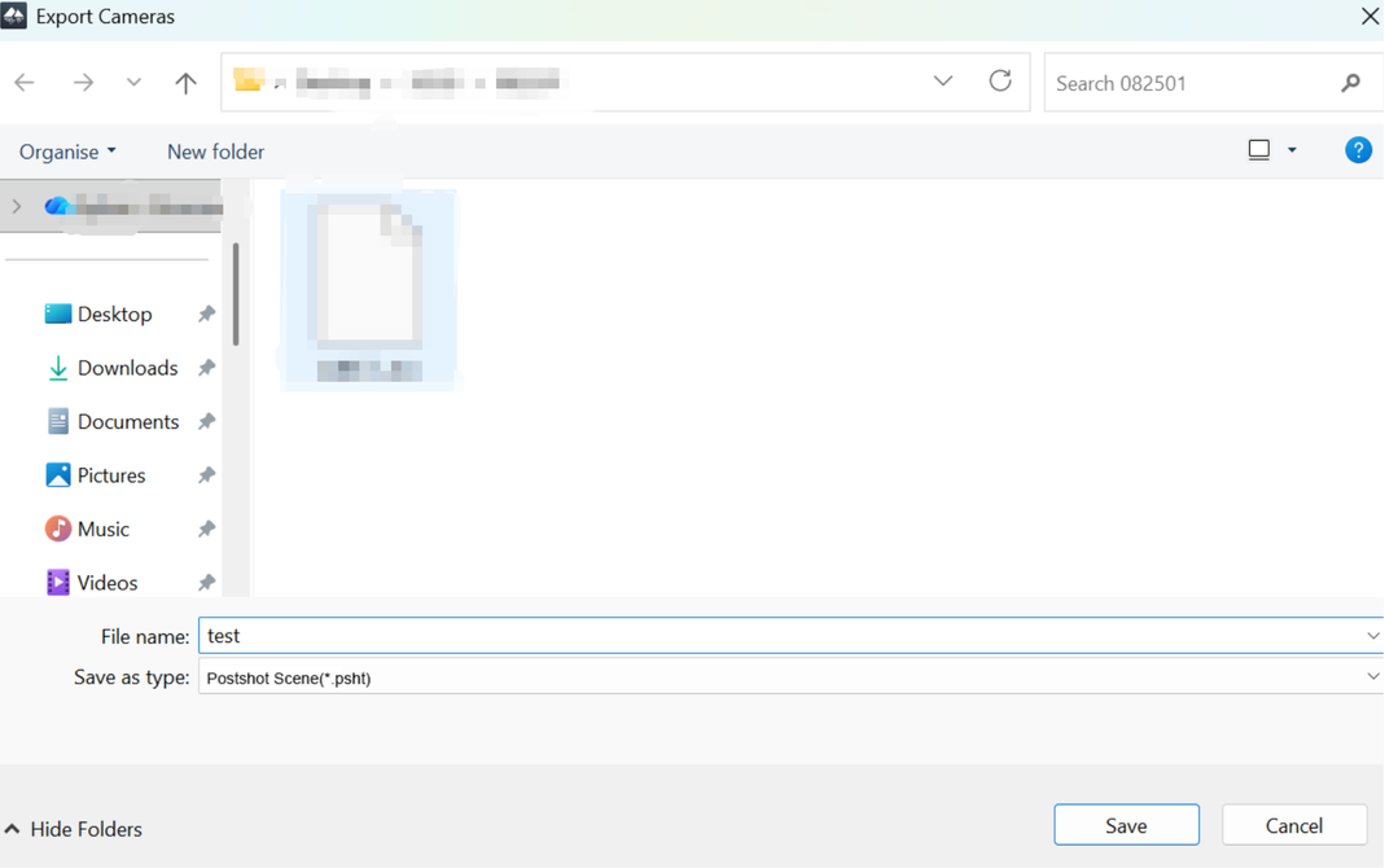Open the help icon

click(1358, 150)
